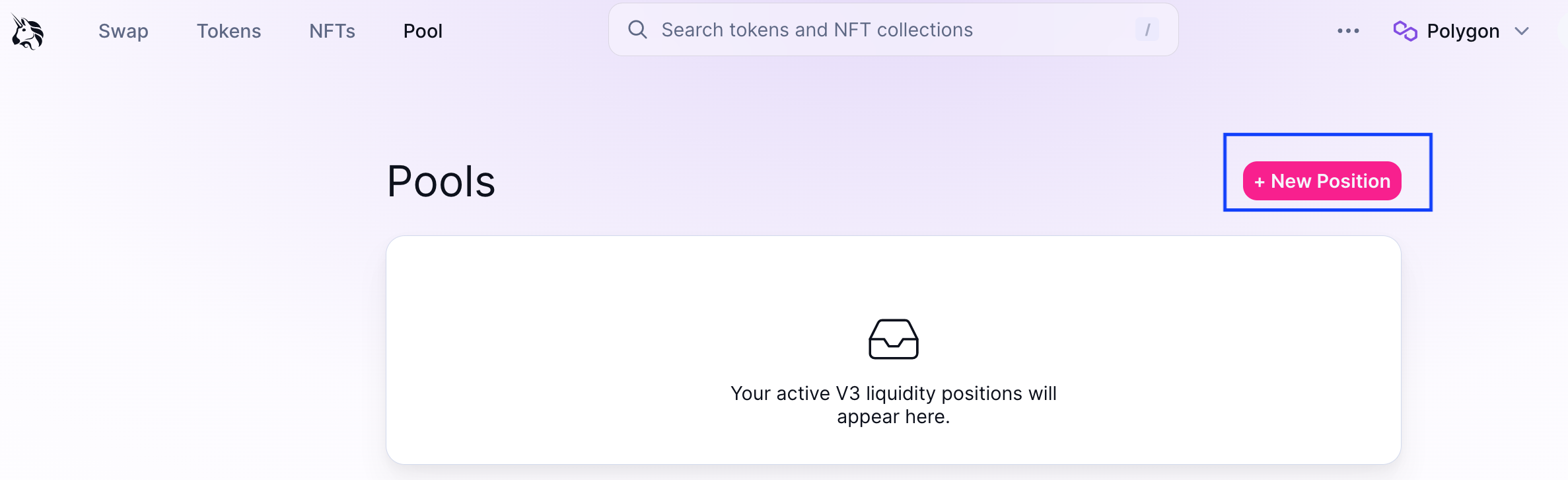Click the slash keyboard shortcut badge
Image resolution: width=1568 pixels, height=480 pixels.
pos(1148,29)
